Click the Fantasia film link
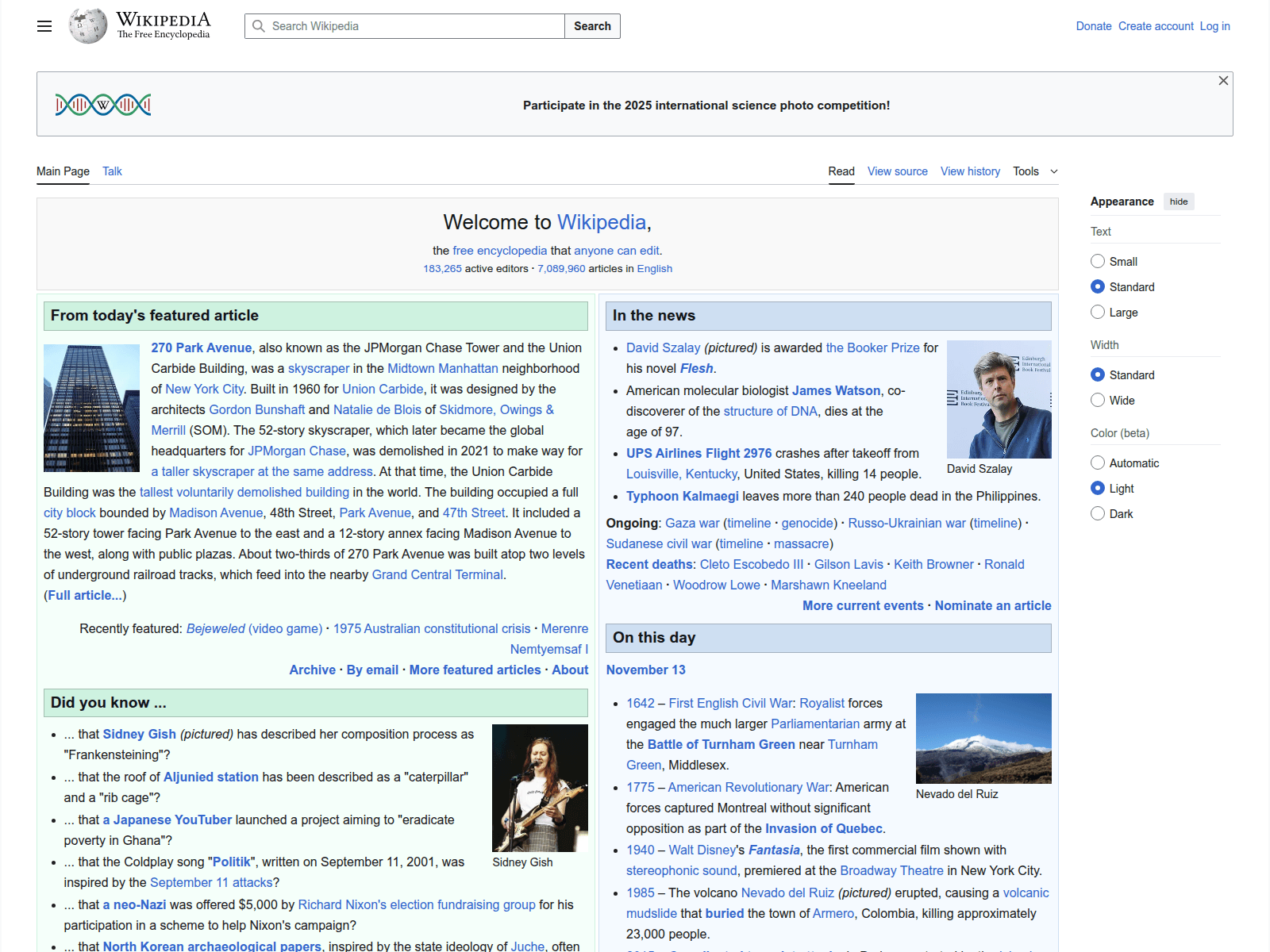 [774, 850]
